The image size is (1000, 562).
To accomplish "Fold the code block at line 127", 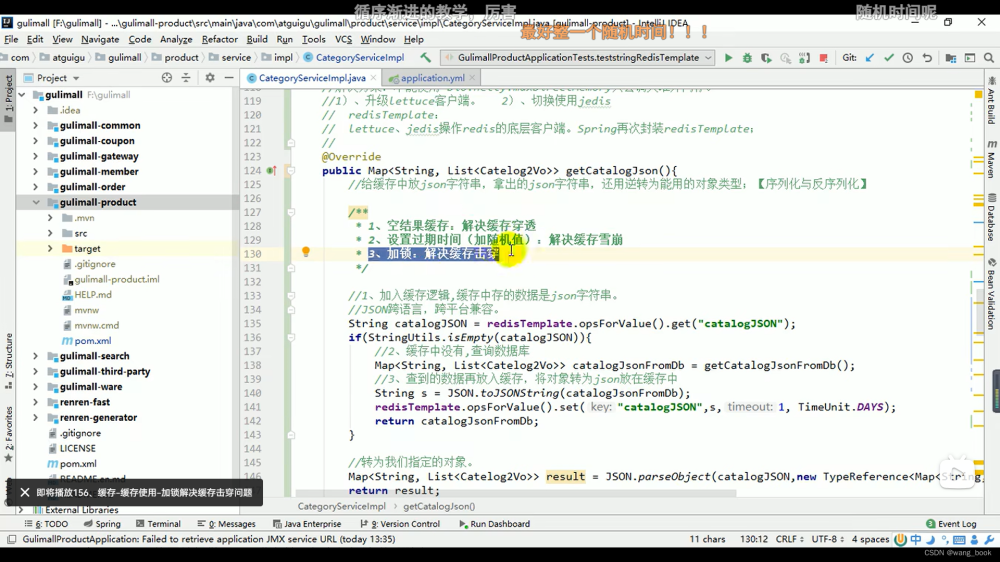I will pos(291,212).
